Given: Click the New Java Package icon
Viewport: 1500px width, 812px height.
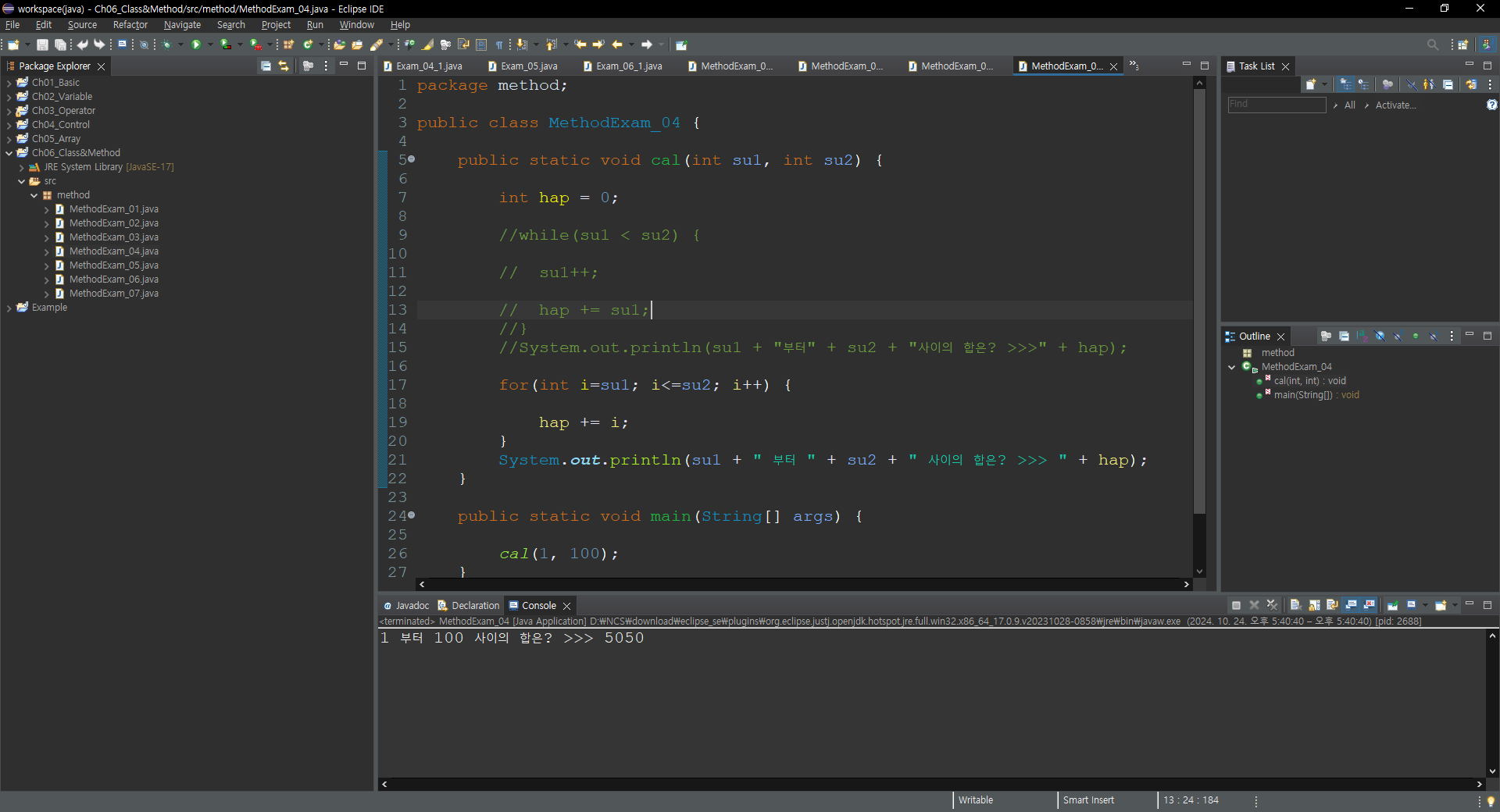Looking at the screenshot, I should (x=289, y=45).
